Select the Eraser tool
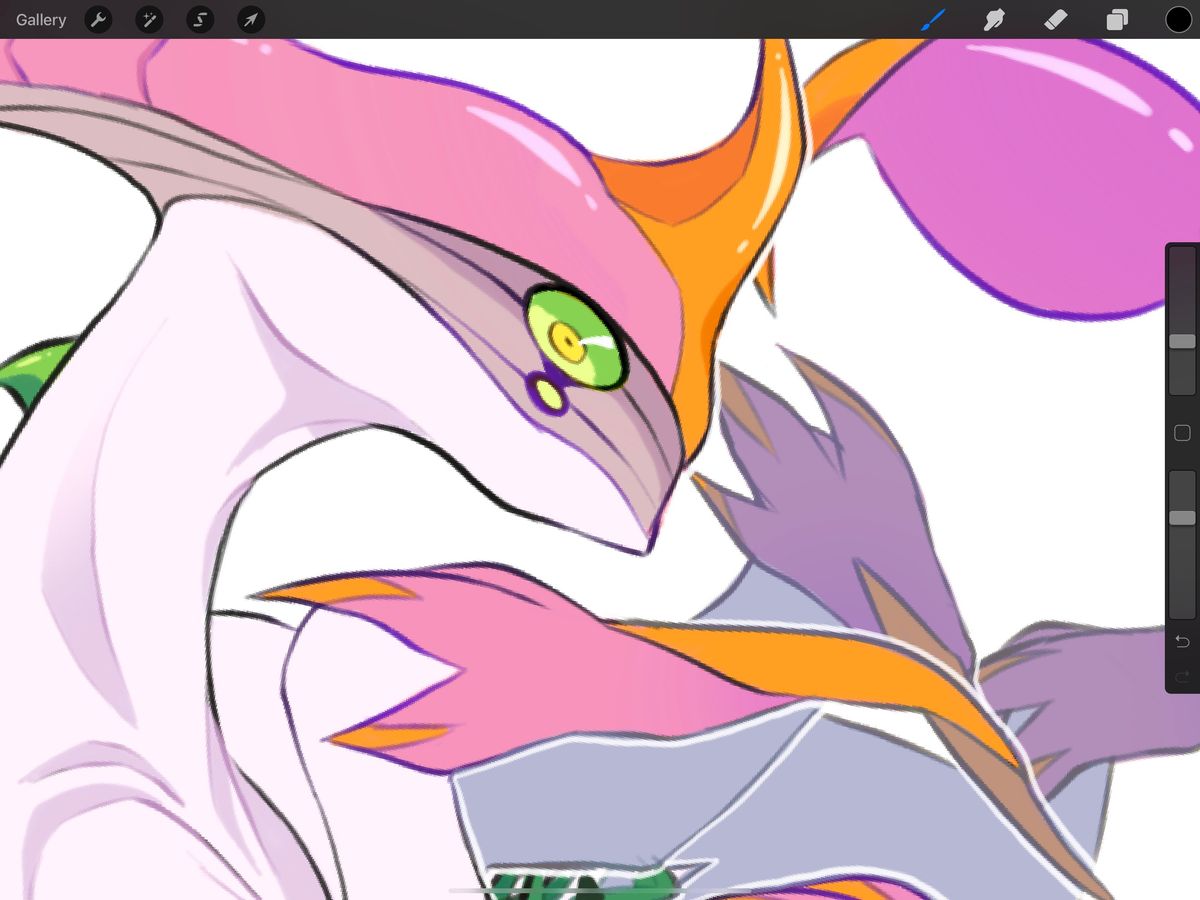The image size is (1200, 900). [1055, 19]
